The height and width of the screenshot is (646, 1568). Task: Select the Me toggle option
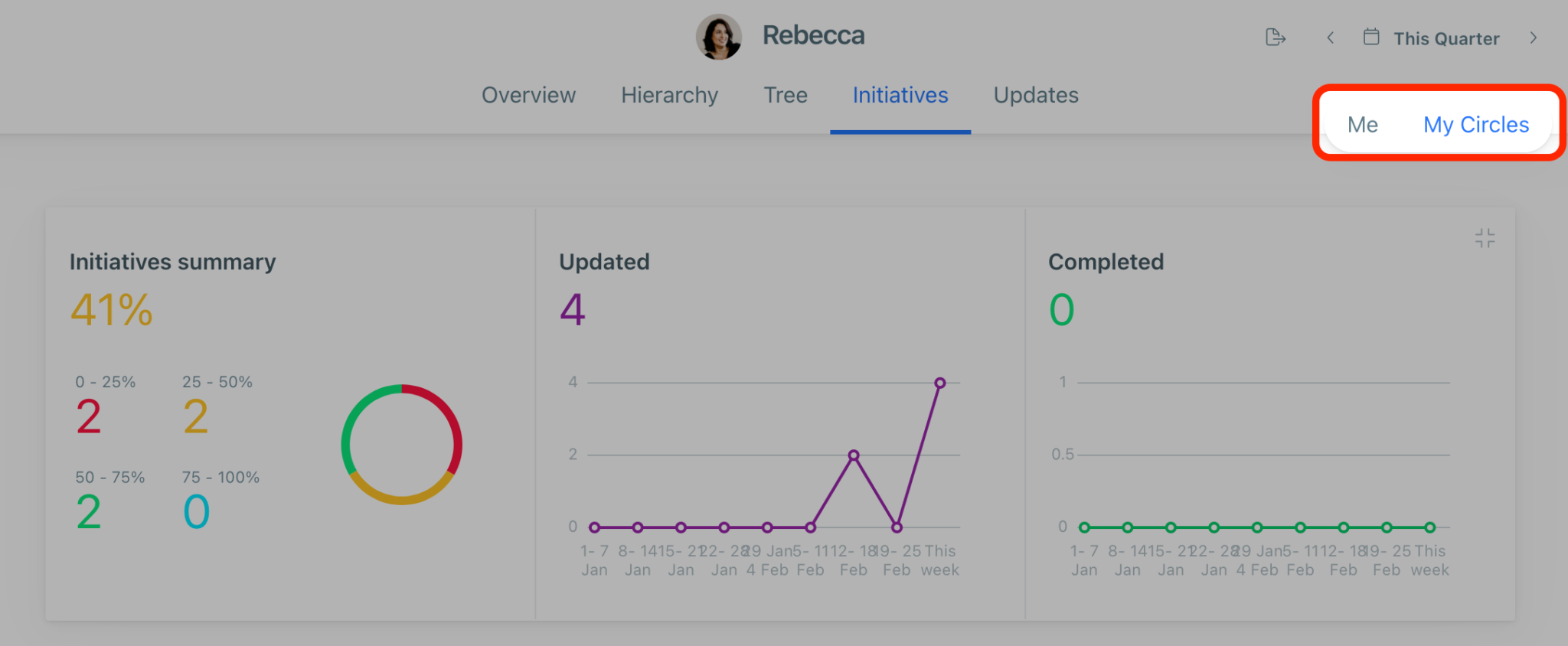[x=1363, y=124]
